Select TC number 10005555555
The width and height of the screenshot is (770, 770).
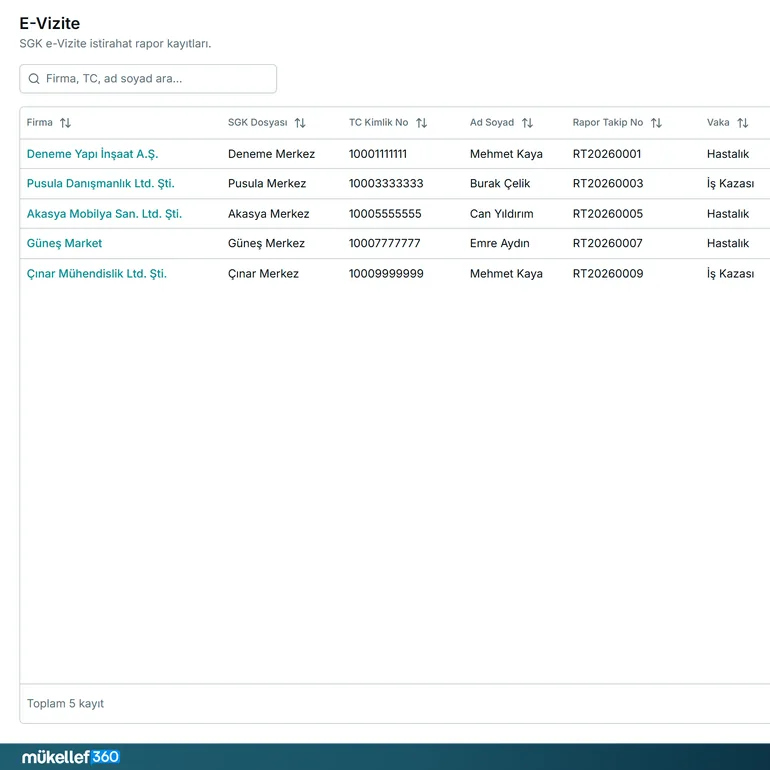pos(385,214)
